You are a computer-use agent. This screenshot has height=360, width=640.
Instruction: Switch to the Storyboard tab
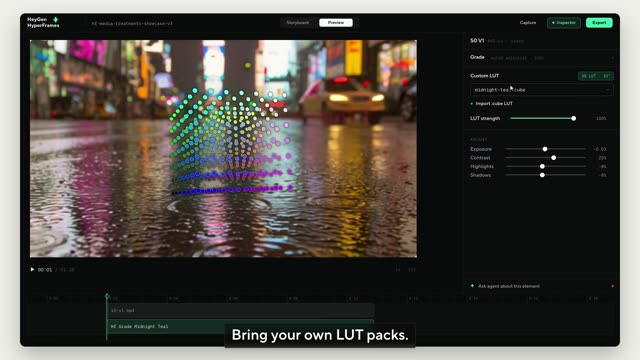(x=298, y=23)
